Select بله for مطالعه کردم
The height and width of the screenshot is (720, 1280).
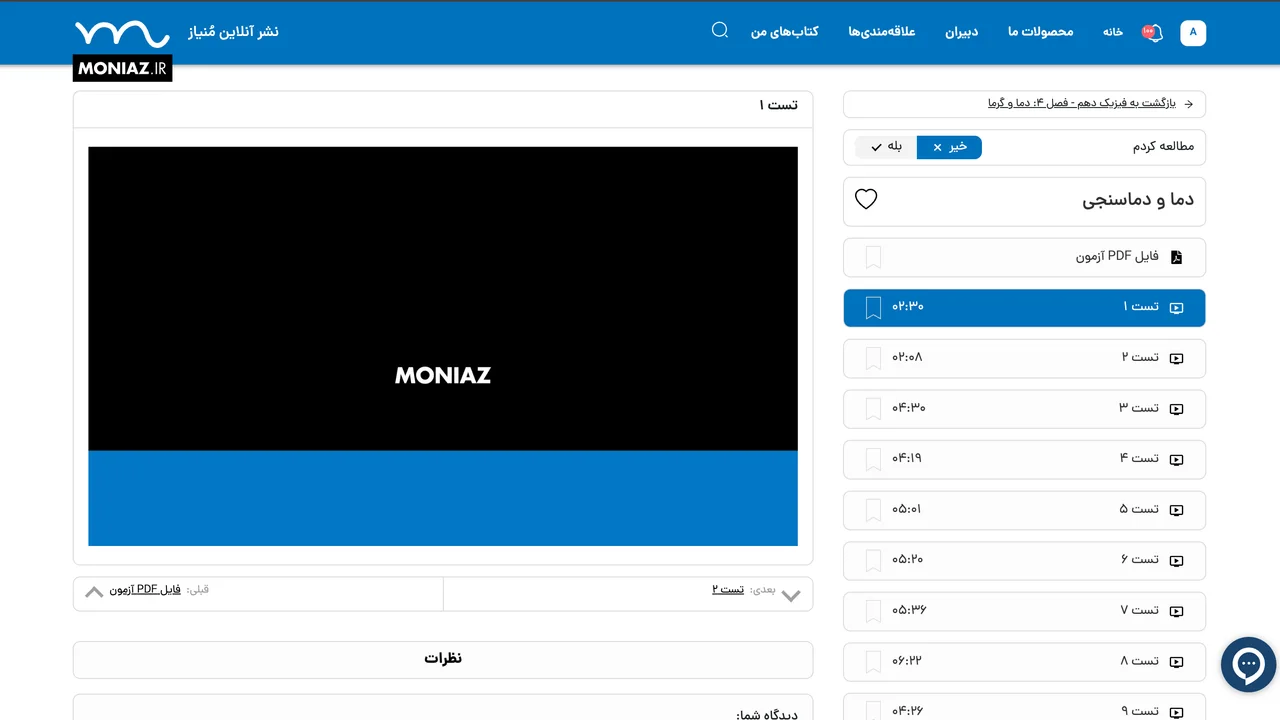point(886,147)
